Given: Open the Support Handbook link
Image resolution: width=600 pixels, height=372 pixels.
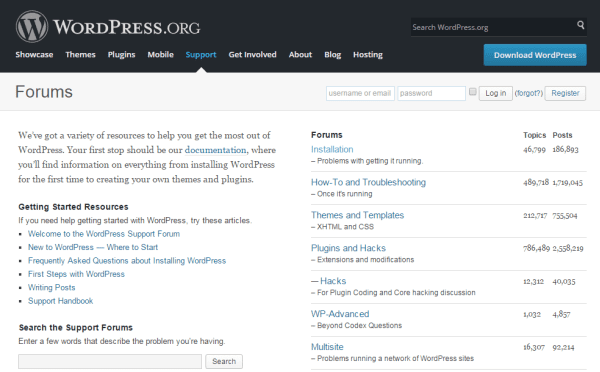Looking at the screenshot, I should pos(60,301).
